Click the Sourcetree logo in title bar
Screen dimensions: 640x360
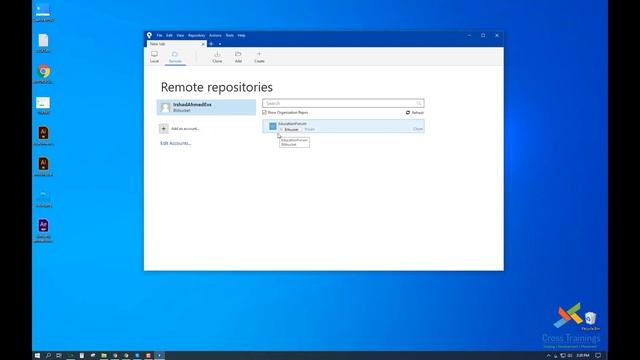point(149,36)
